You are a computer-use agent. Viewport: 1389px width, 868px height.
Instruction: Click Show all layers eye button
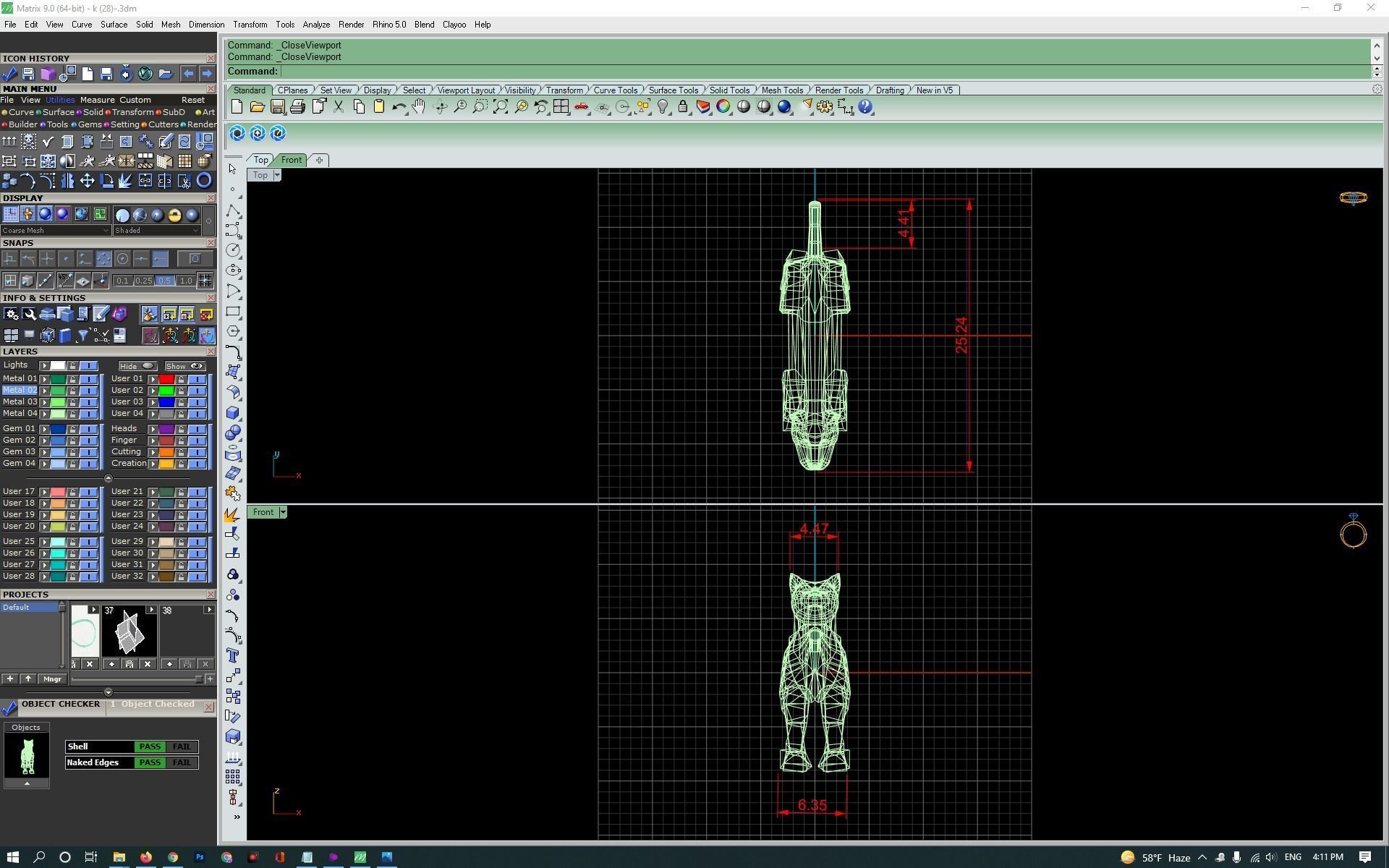pos(185,366)
